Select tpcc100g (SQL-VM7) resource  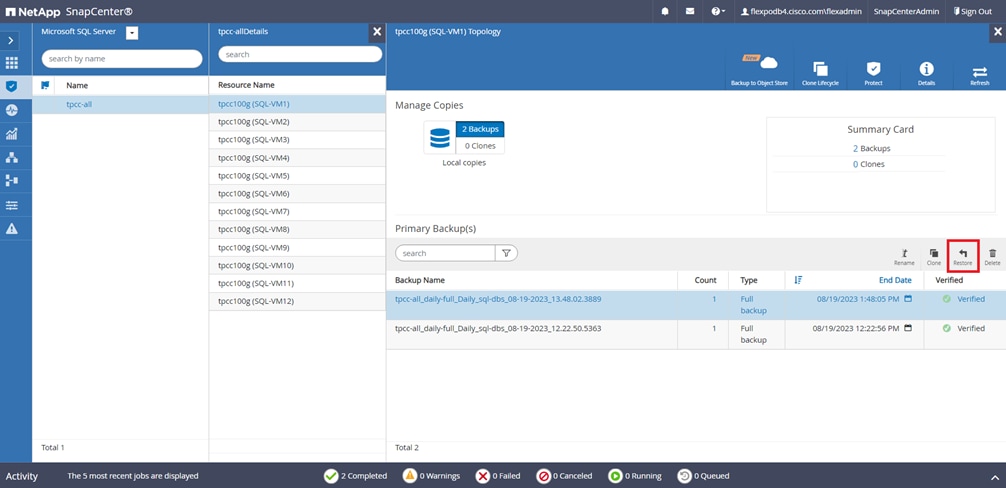297,211
